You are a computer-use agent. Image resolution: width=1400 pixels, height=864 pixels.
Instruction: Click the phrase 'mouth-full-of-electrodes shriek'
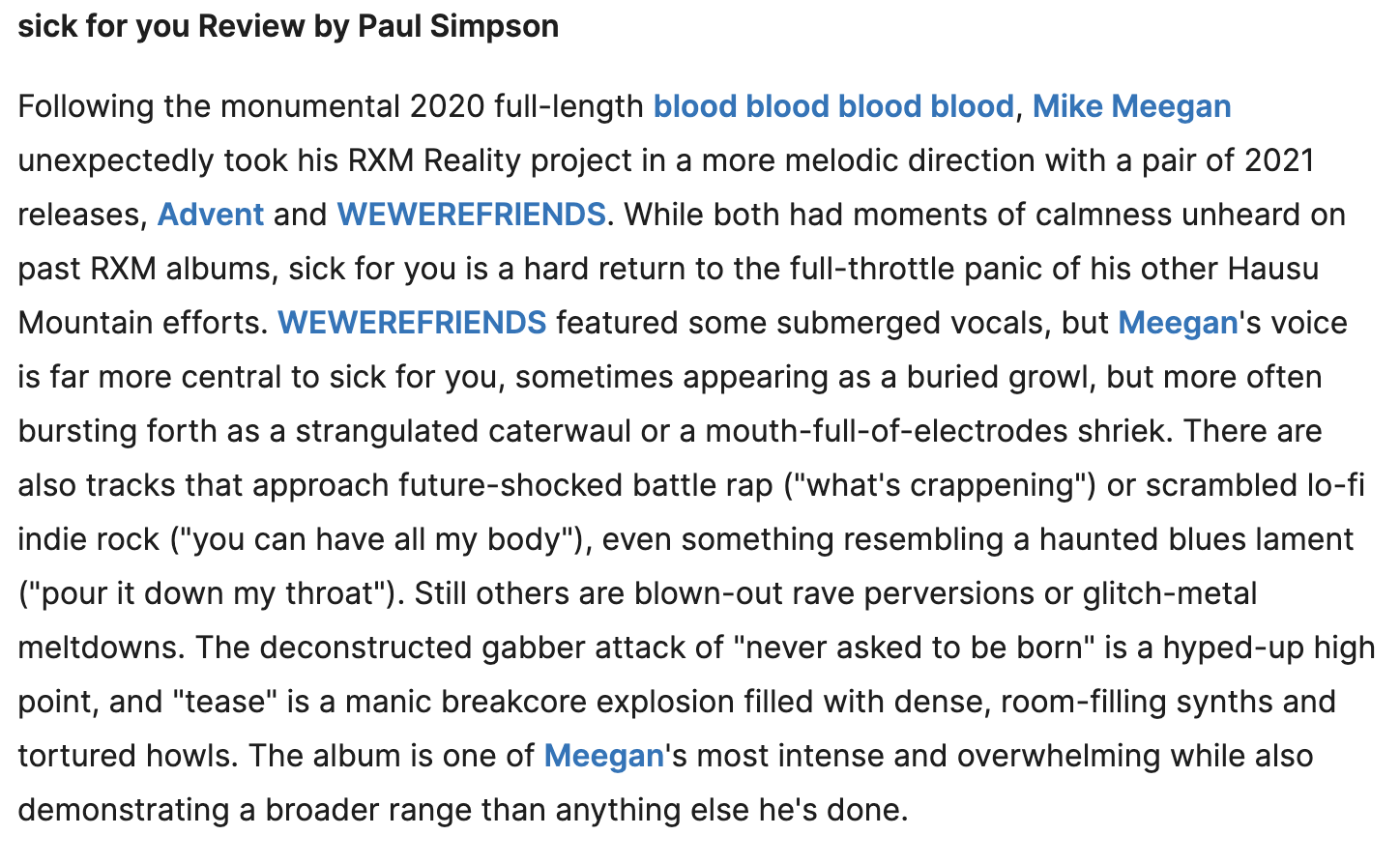coord(934,431)
